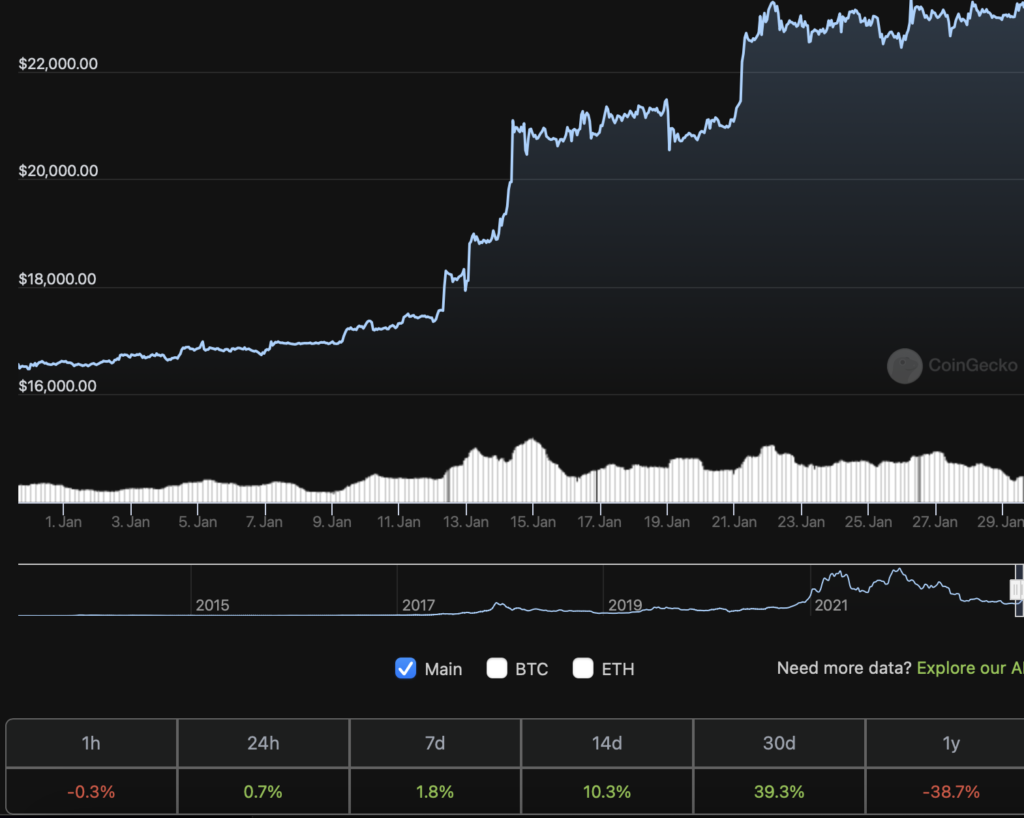Screen dimensions: 1024x818
Task: Click 2015 in the range navigator
Action: pyautogui.click(x=212, y=605)
